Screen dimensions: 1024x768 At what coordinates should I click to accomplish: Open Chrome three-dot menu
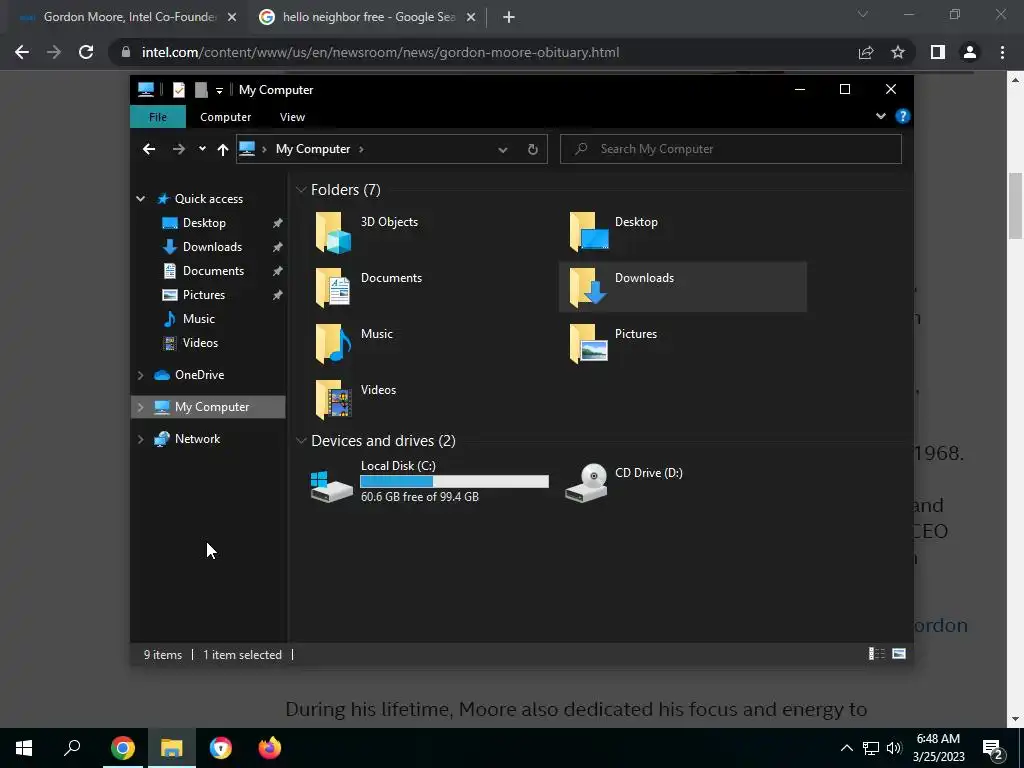(1002, 52)
